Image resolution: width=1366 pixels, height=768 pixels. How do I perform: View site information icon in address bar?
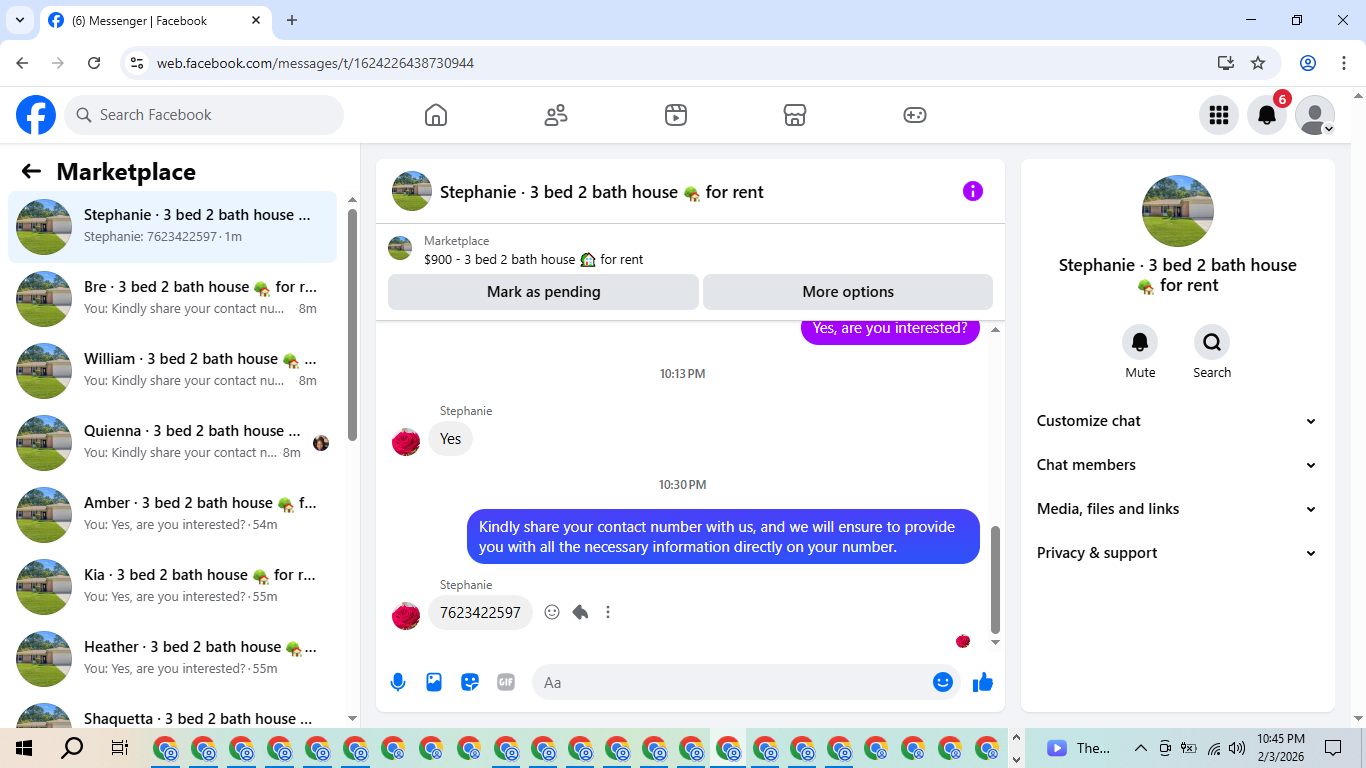click(x=138, y=63)
